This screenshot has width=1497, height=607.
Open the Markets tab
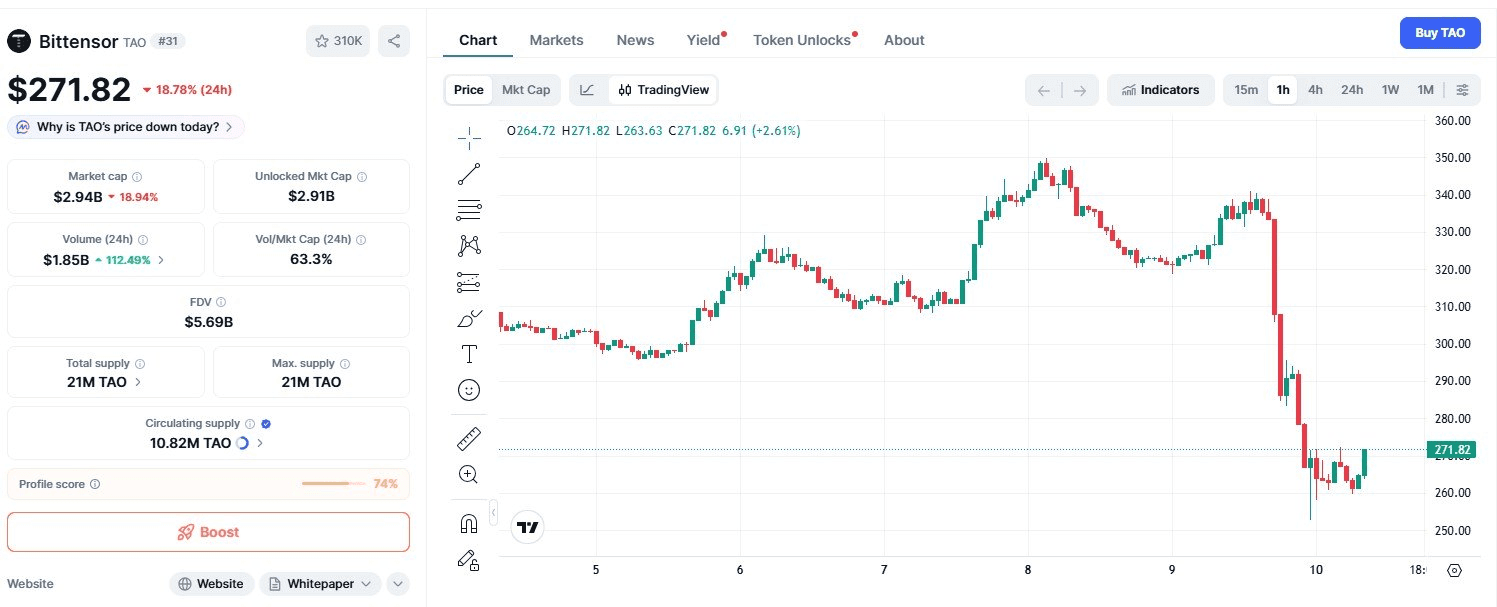pos(556,40)
